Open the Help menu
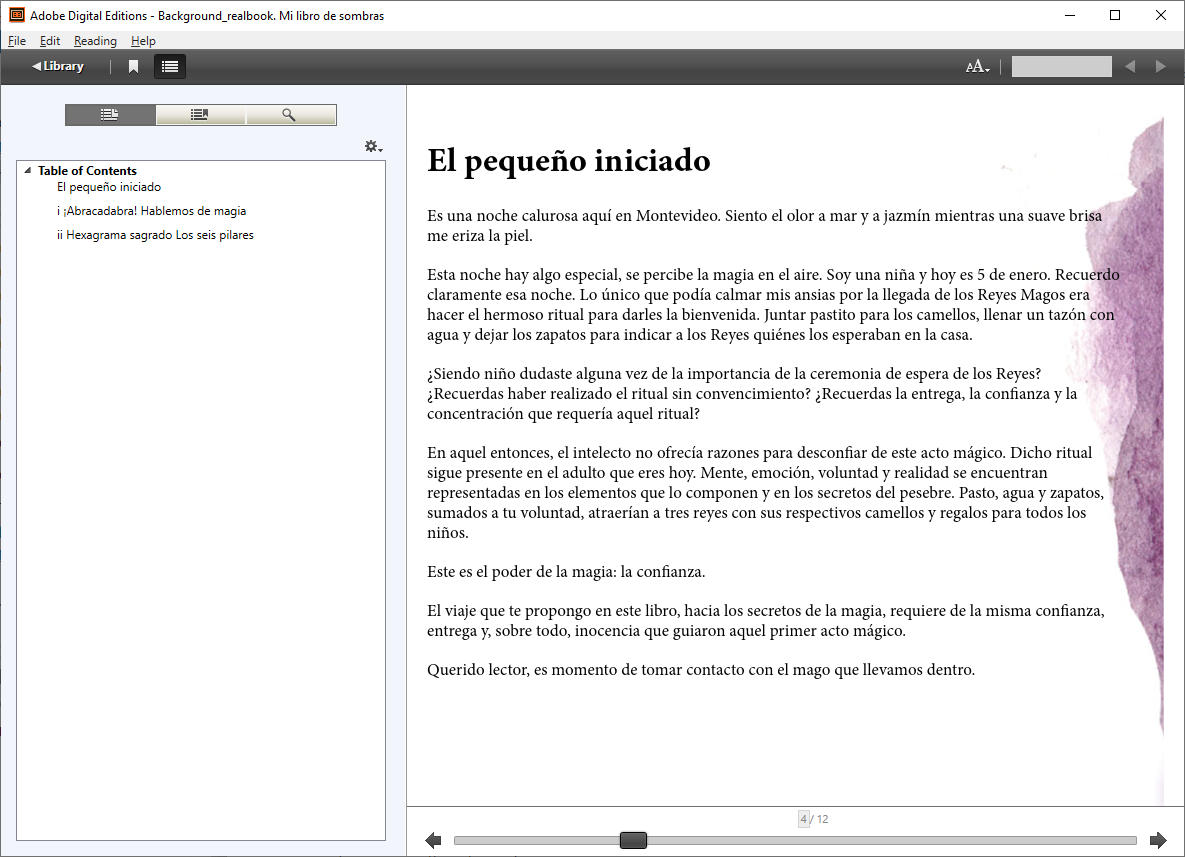This screenshot has width=1185, height=857. (x=143, y=41)
